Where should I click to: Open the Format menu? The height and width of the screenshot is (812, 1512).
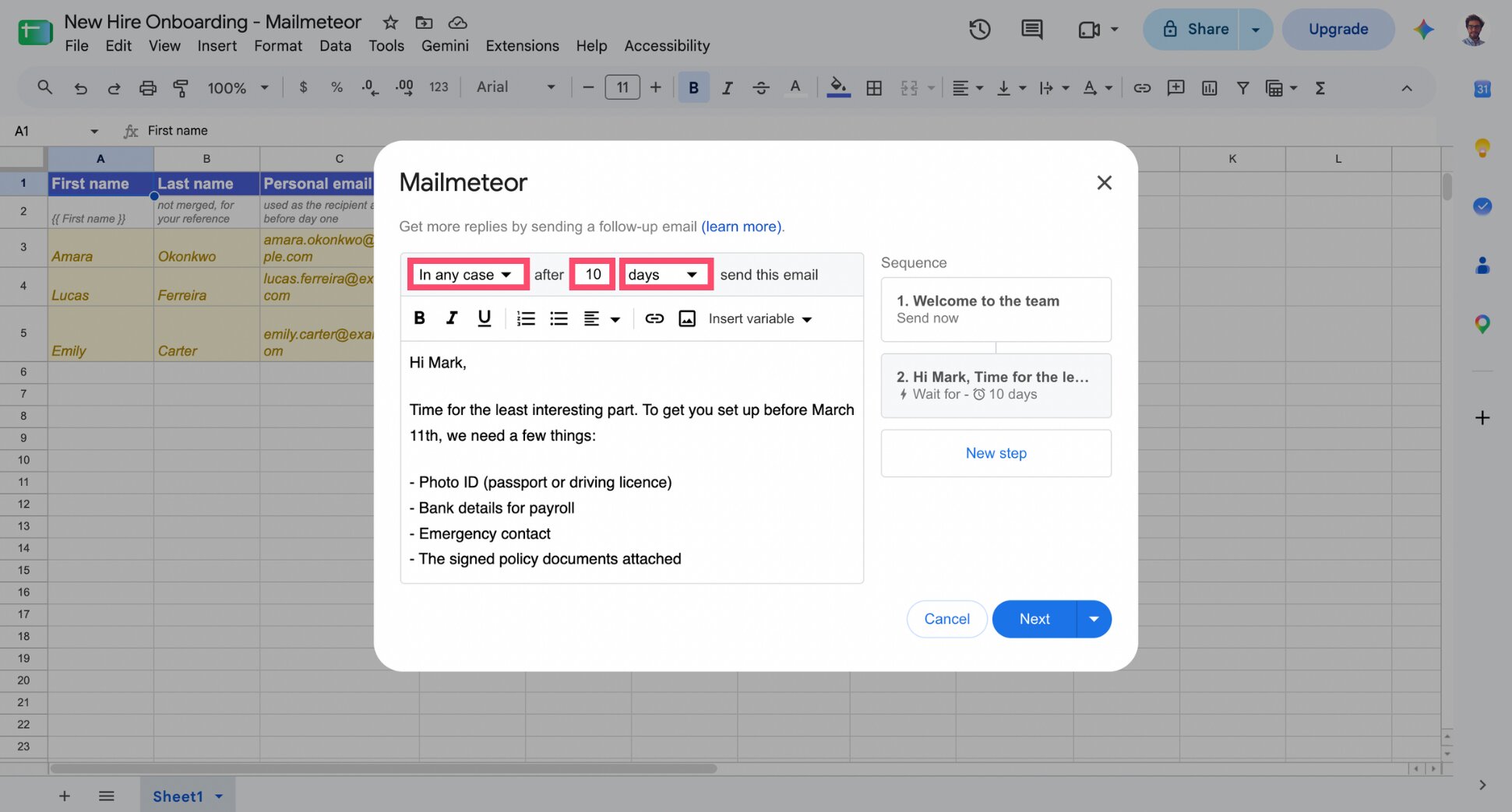278,46
